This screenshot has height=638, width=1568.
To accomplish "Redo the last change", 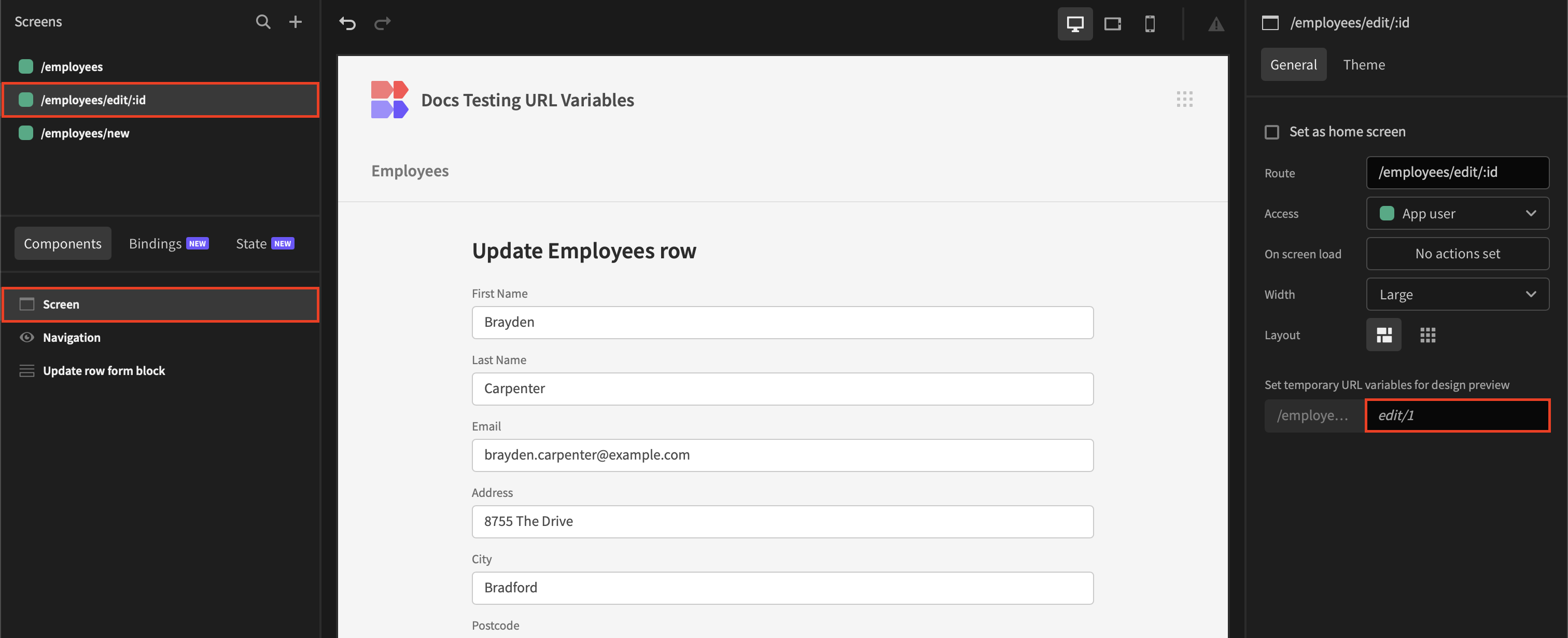I will (x=382, y=24).
